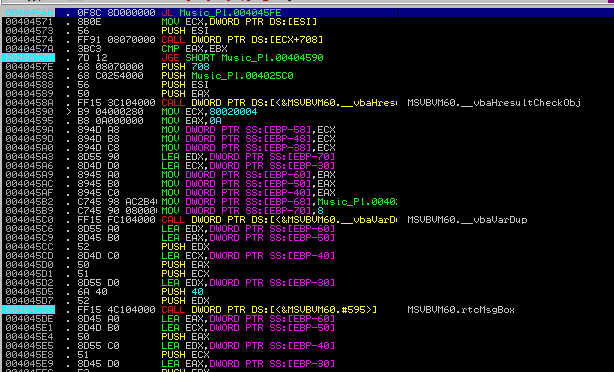The image size is (614, 372).
Task: Click hex bytes 68 C0254000
Action: (110, 76)
